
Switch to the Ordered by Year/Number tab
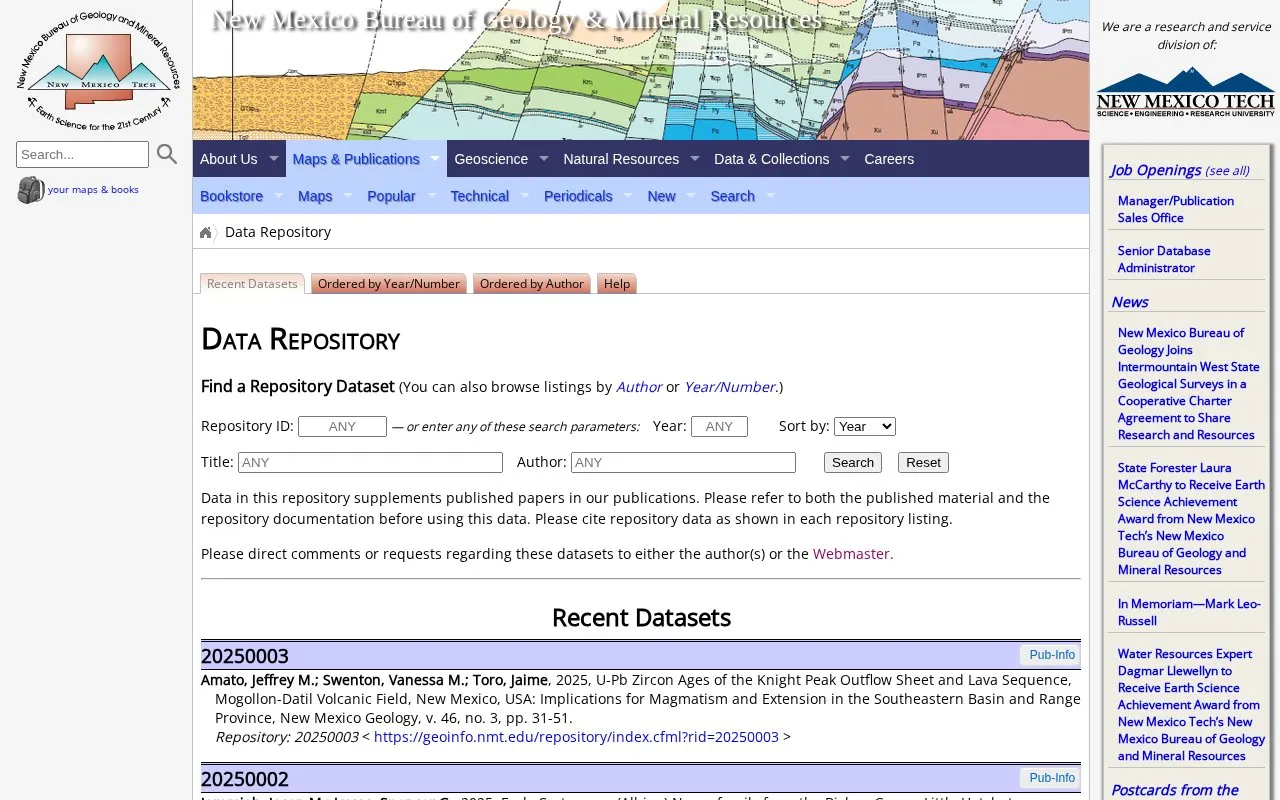click(x=389, y=284)
